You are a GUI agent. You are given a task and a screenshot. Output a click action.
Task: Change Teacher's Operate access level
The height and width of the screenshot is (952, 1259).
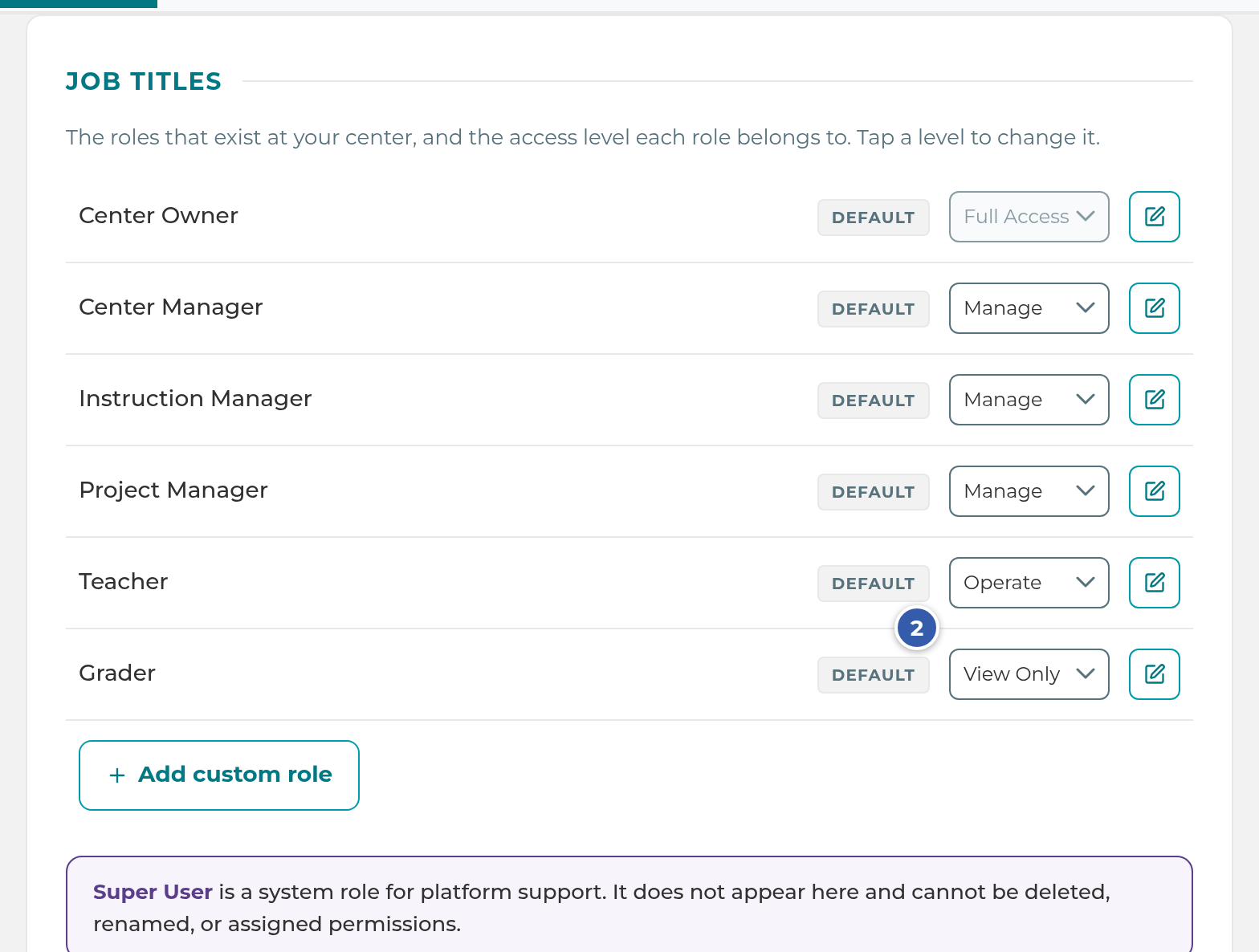tap(1029, 583)
